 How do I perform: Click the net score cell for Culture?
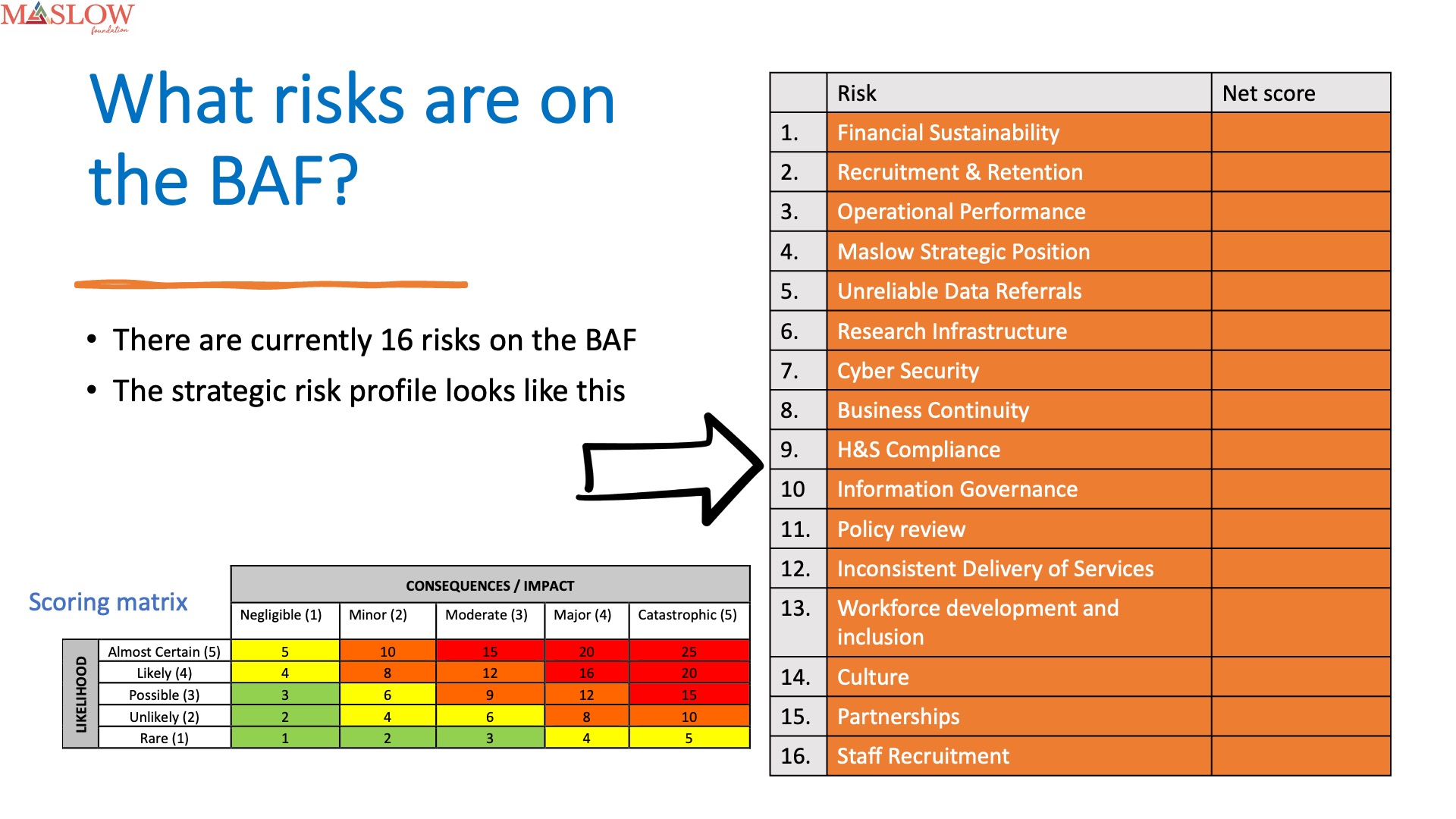tap(1301, 677)
